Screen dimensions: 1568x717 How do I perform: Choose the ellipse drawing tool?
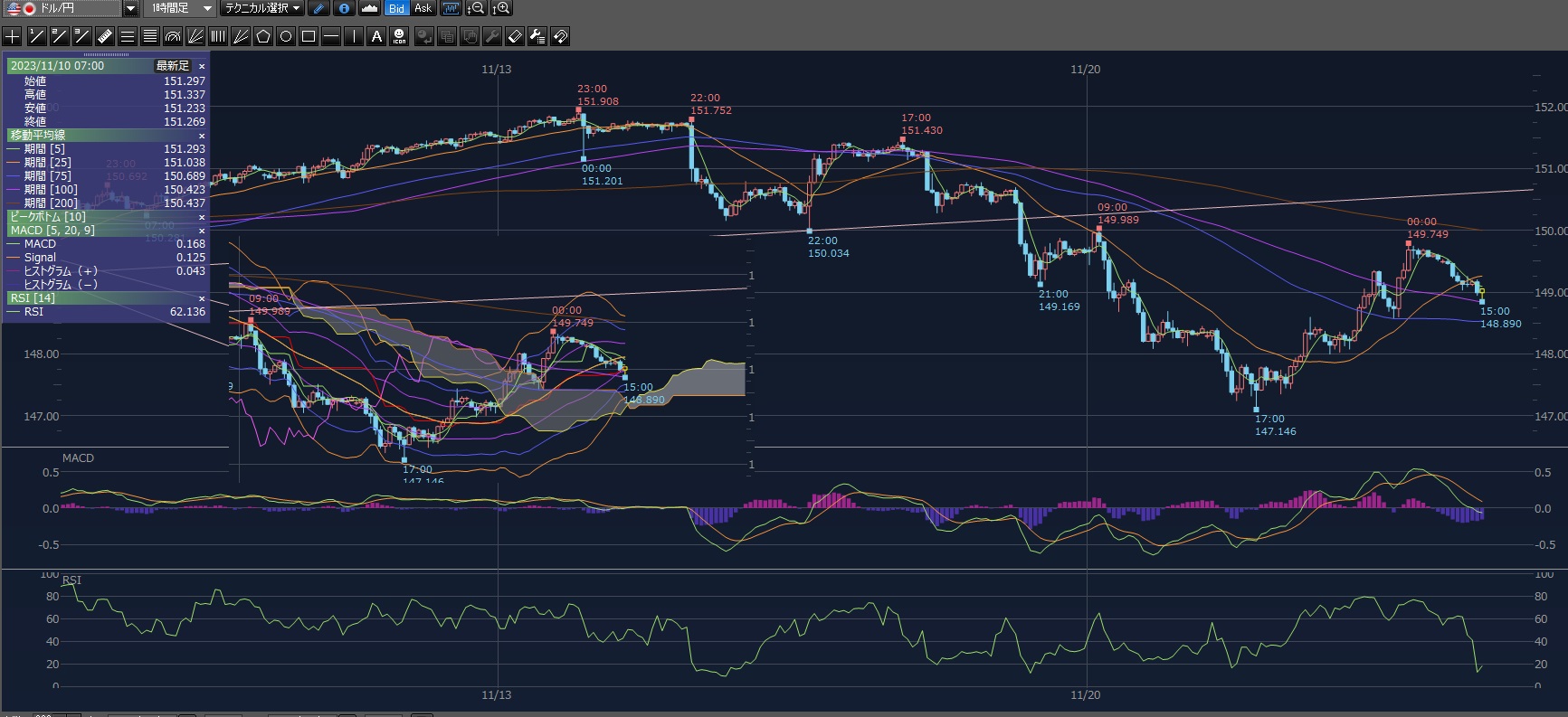[286, 36]
